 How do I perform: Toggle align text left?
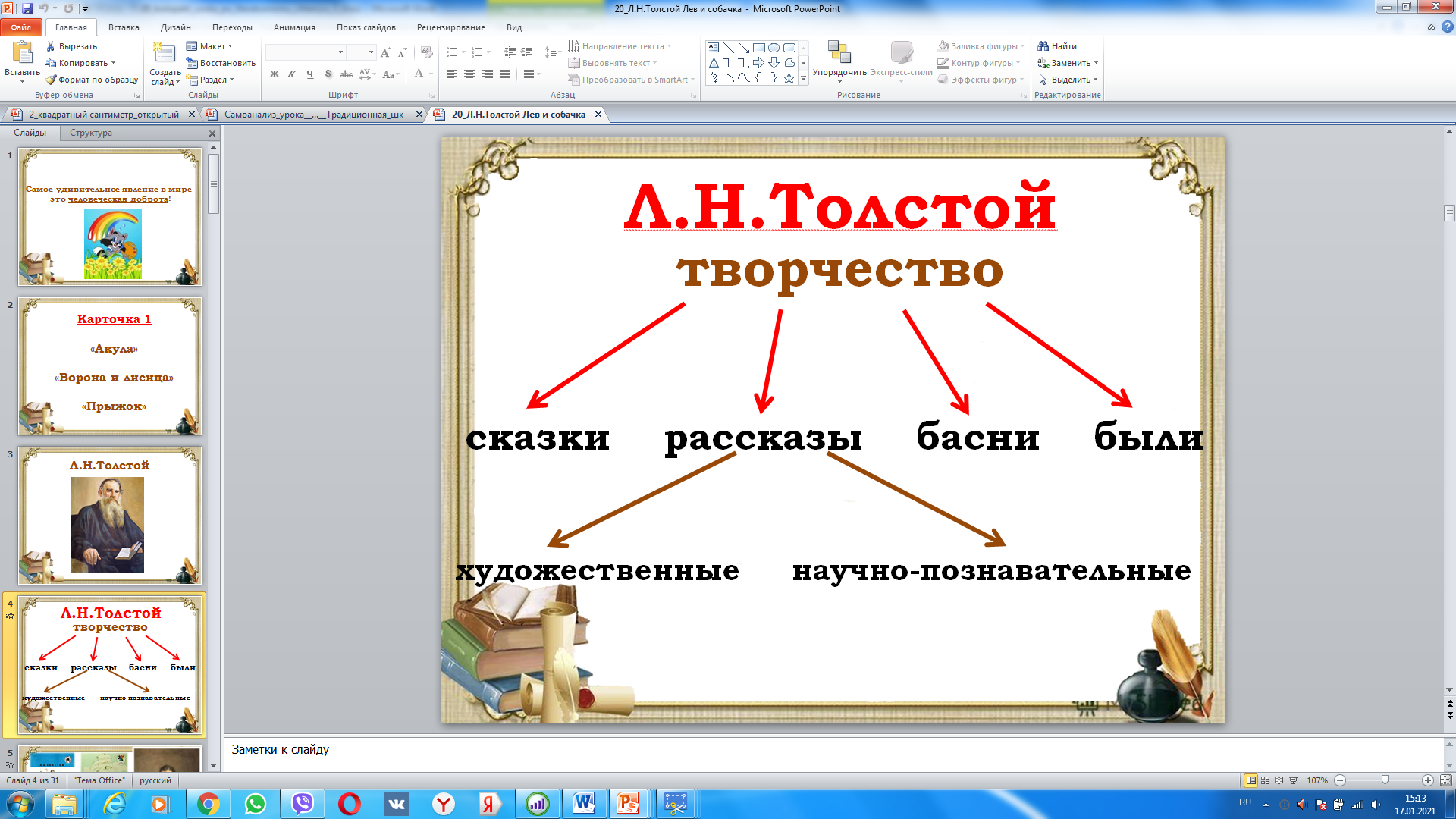coord(451,74)
